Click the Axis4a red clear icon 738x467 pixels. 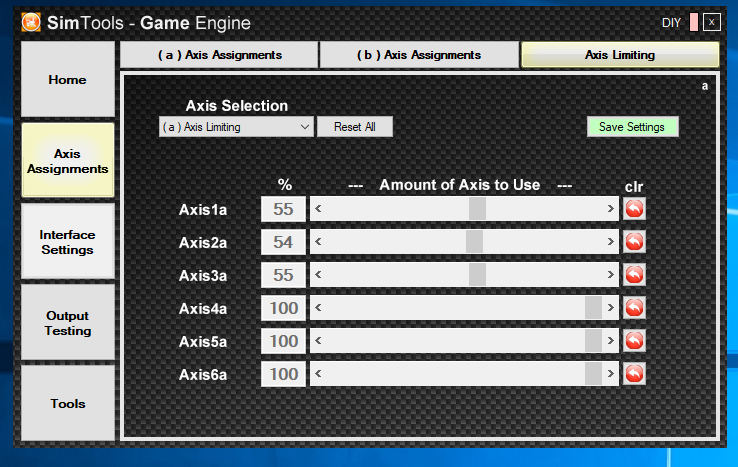click(634, 307)
